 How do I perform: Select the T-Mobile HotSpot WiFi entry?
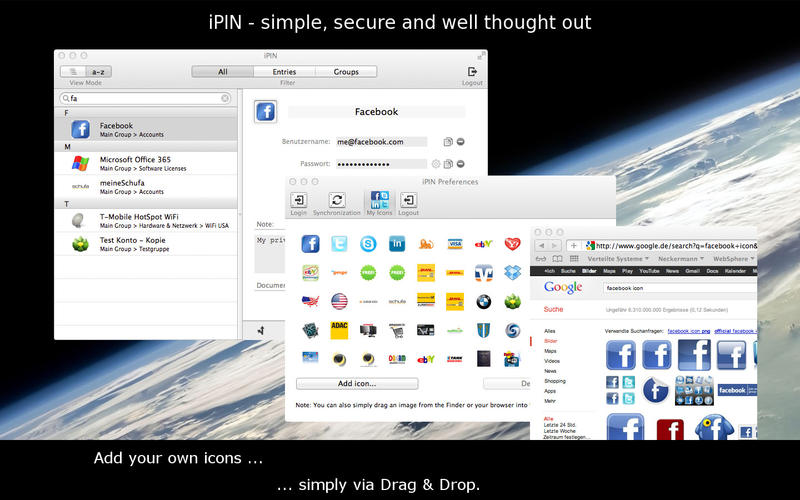click(x=146, y=220)
